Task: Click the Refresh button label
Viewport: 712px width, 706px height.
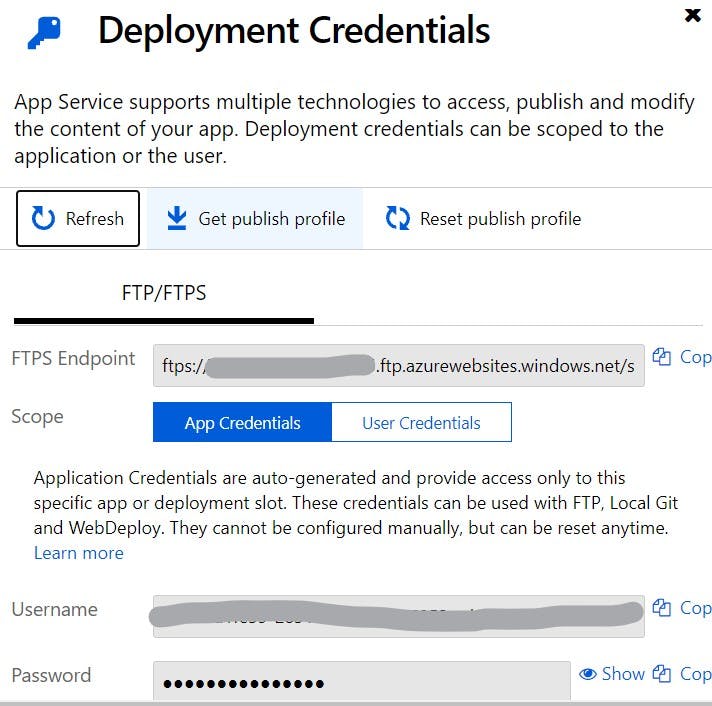Action: tap(95, 219)
